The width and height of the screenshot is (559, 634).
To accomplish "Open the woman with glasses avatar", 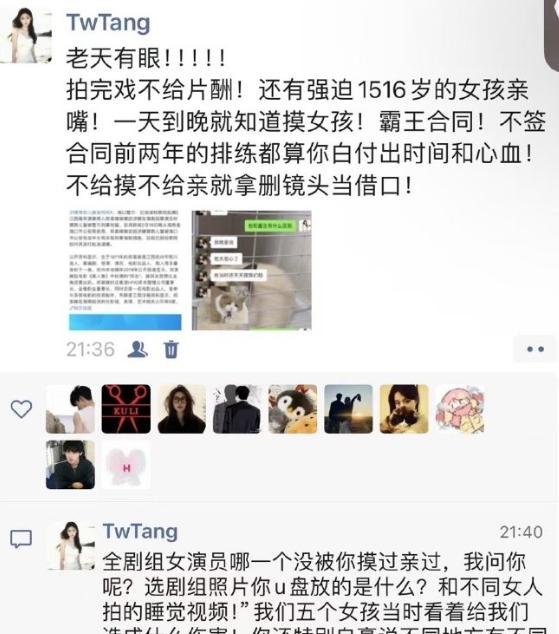I will coord(181,409).
